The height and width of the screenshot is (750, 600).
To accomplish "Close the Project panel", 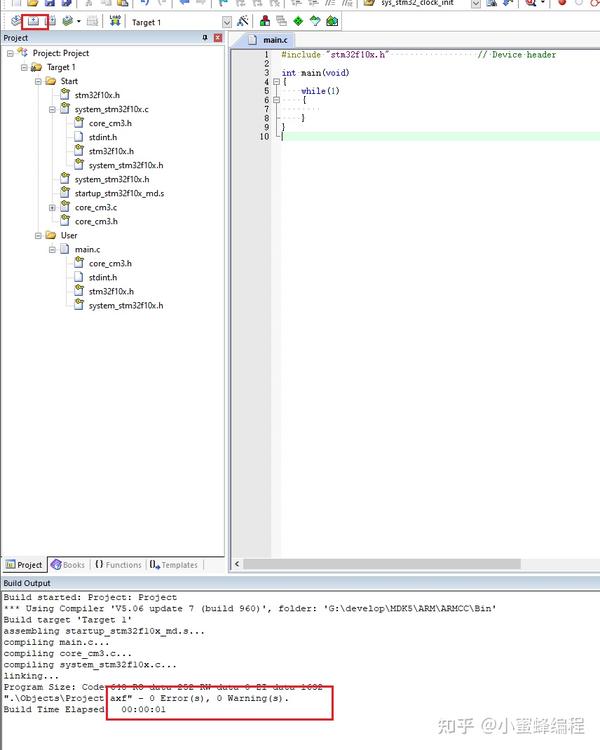I will (x=218, y=38).
